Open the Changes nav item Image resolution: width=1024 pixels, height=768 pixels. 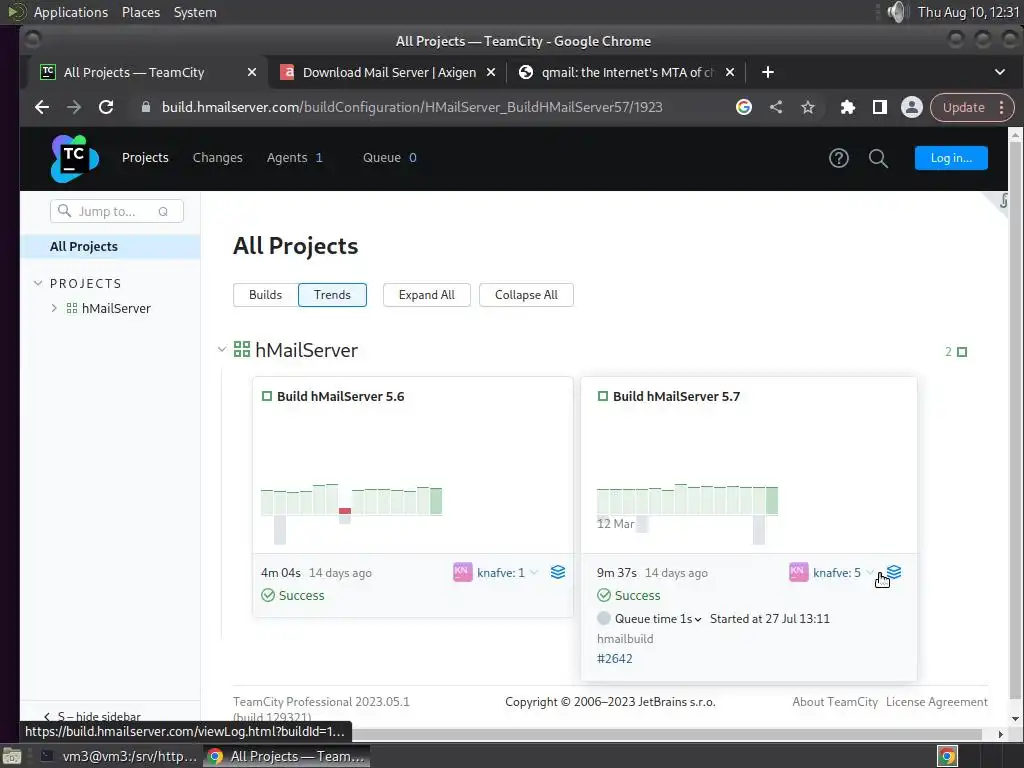coord(217,157)
